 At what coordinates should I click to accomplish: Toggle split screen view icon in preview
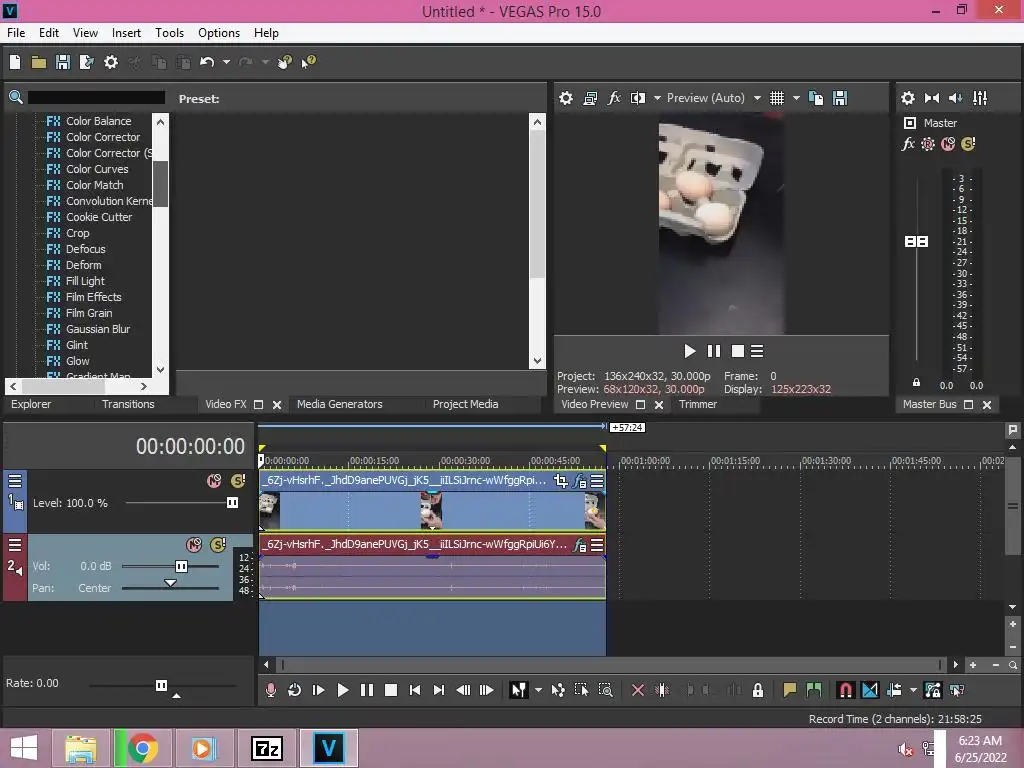point(638,98)
